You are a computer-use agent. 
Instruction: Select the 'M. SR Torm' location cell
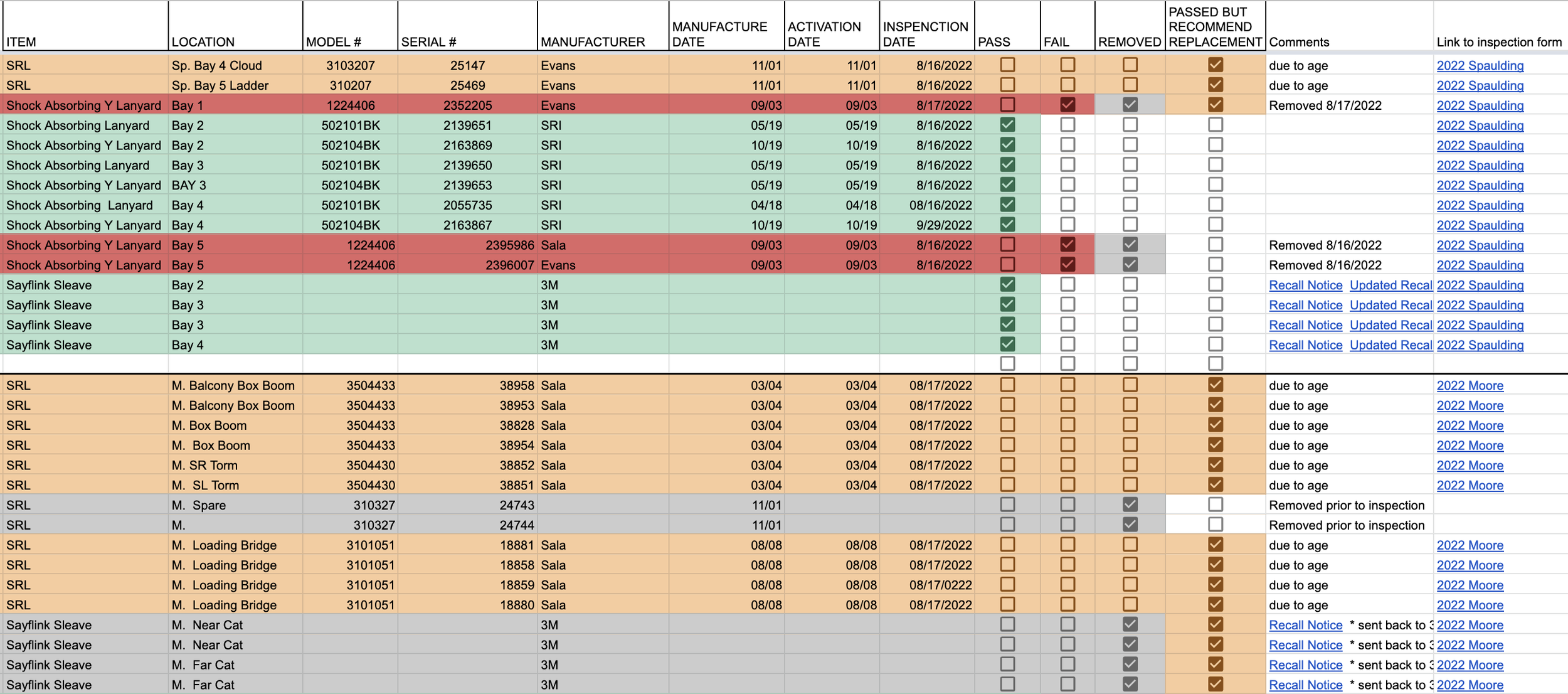[x=236, y=465]
